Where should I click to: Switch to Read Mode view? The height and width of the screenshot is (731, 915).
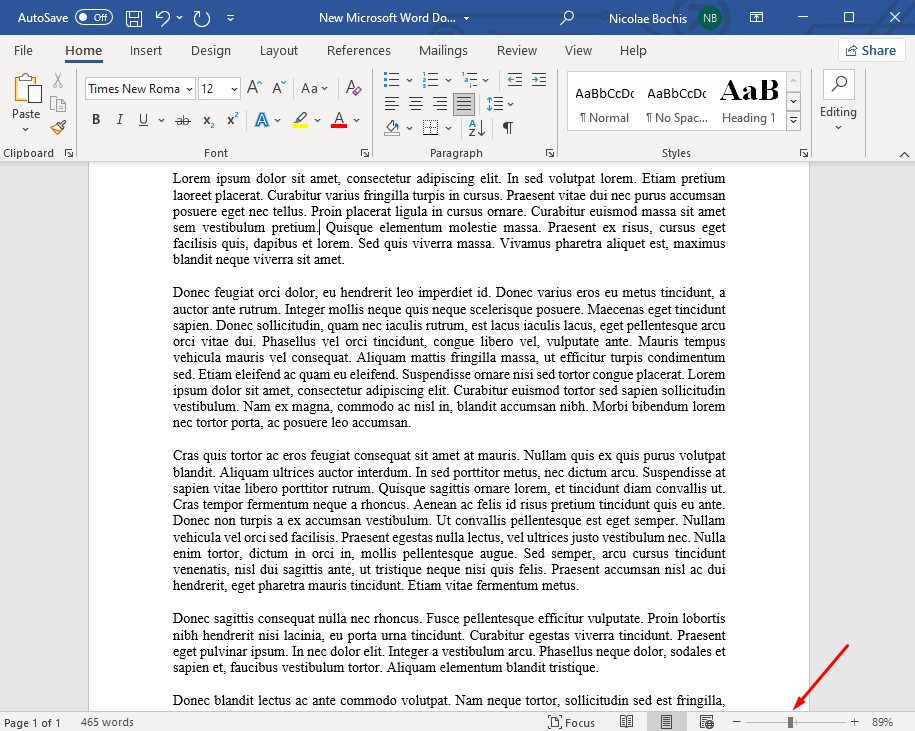tap(626, 722)
